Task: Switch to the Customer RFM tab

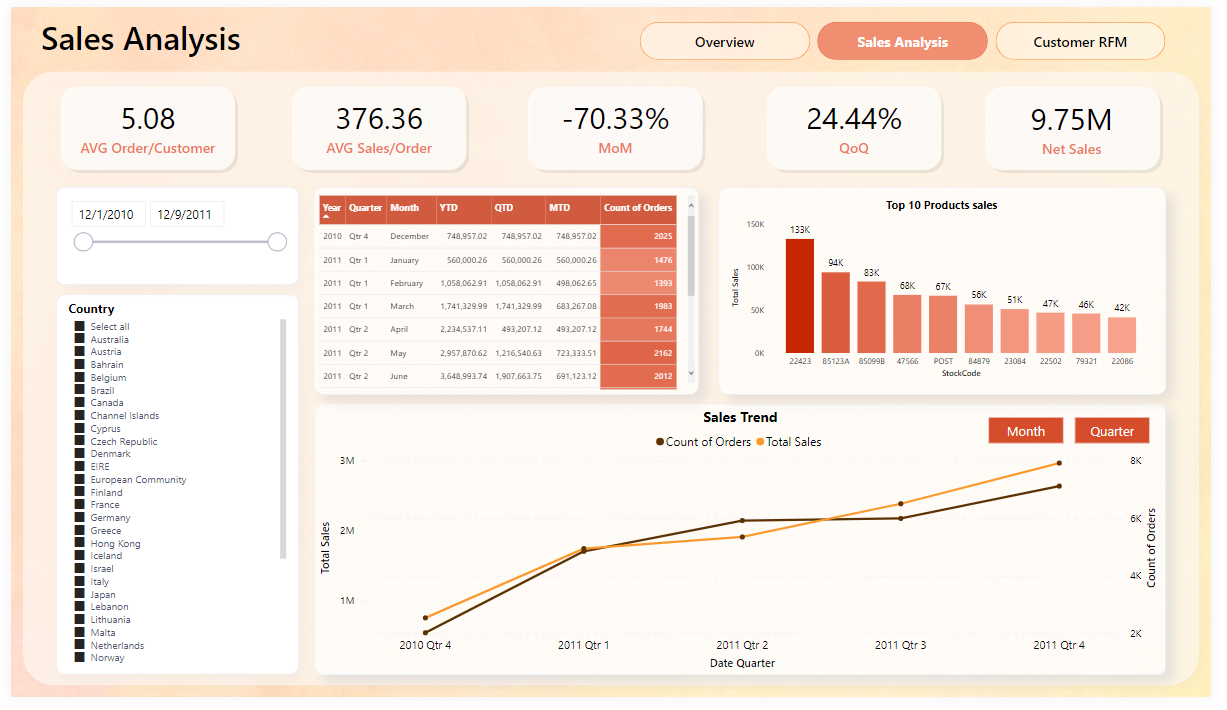Action: point(1079,42)
